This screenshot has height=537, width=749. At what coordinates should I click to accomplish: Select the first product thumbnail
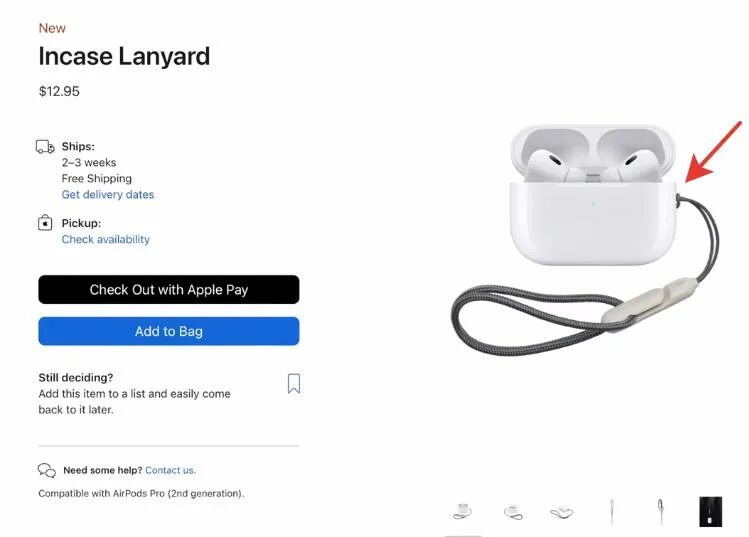[462, 512]
